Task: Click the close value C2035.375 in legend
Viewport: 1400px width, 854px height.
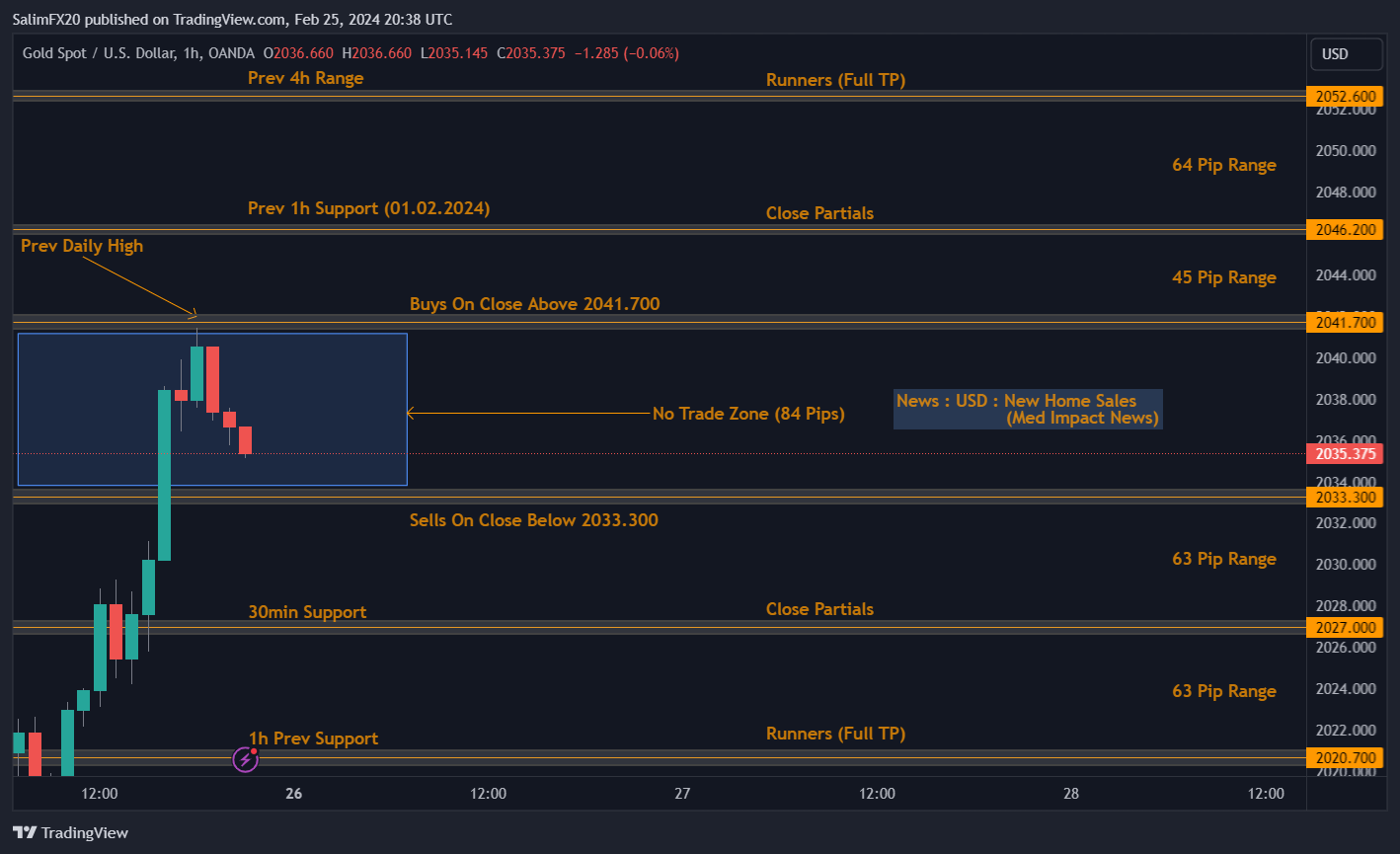Action: click(531, 53)
